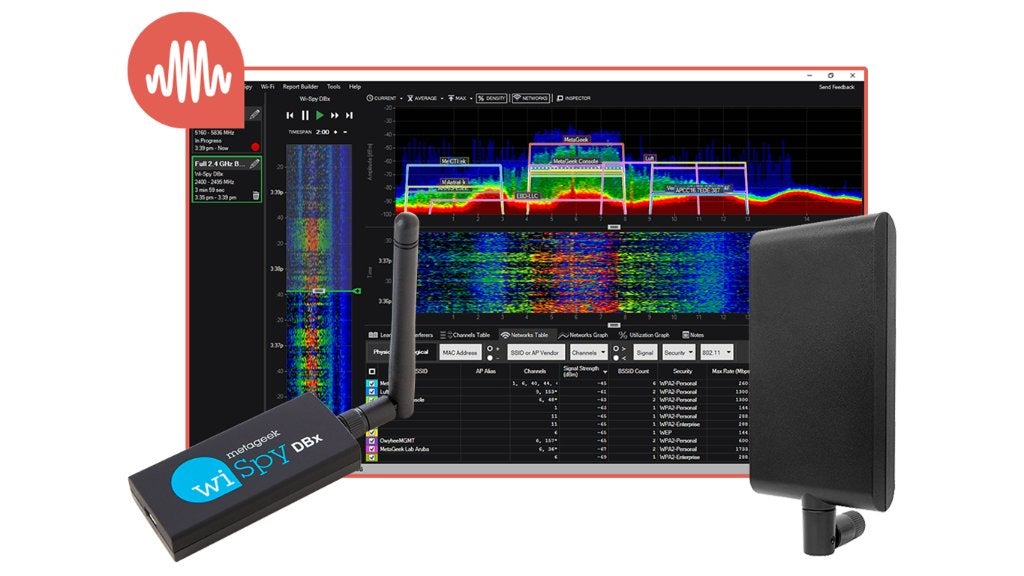Toggle the Current trace clock icon
1024x576 pixels.
click(x=370, y=98)
